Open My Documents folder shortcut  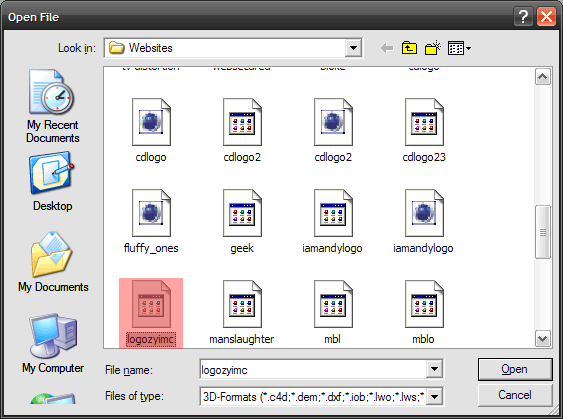click(53, 262)
